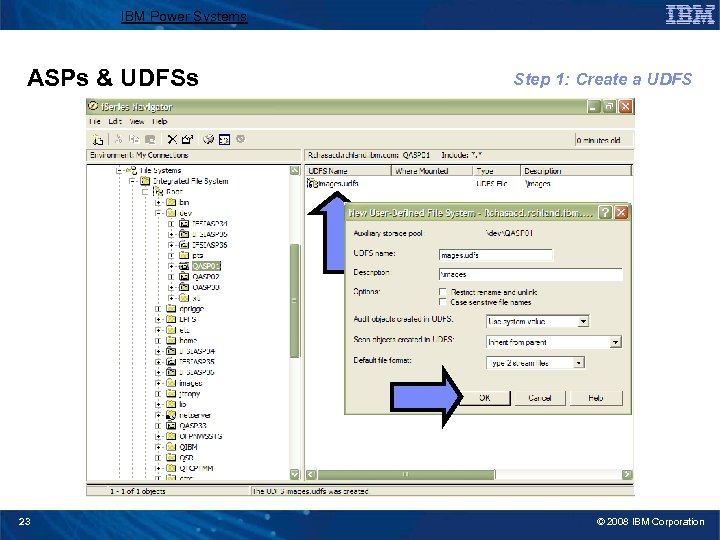Screen dimensions: 720x540
Task: Collapse the File Systems tree node
Action: point(119,170)
